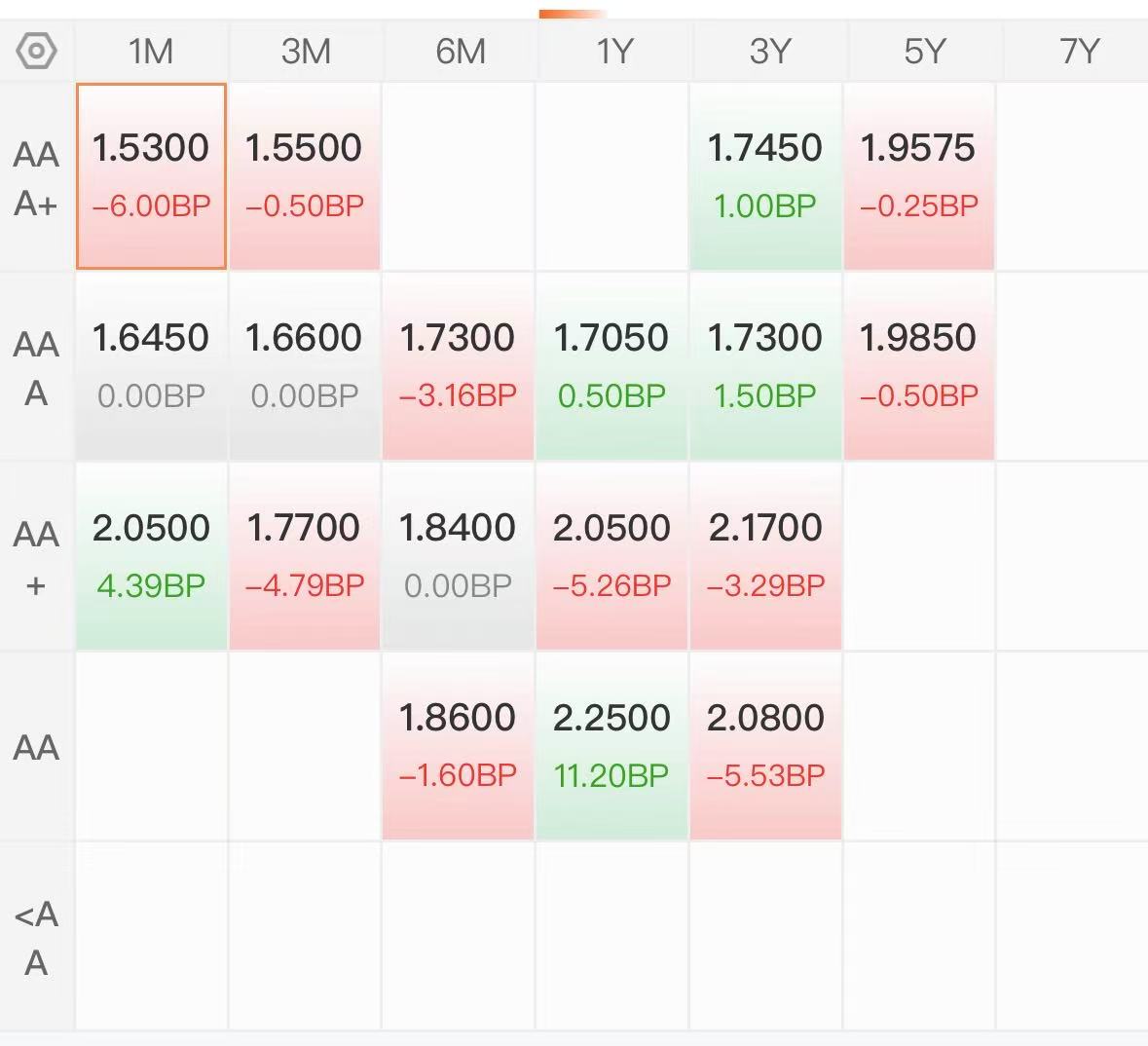Open the highlighted AAA+ 1M cell 1.5300
Image resolution: width=1148 pixels, height=1046 pixels.
[151, 176]
